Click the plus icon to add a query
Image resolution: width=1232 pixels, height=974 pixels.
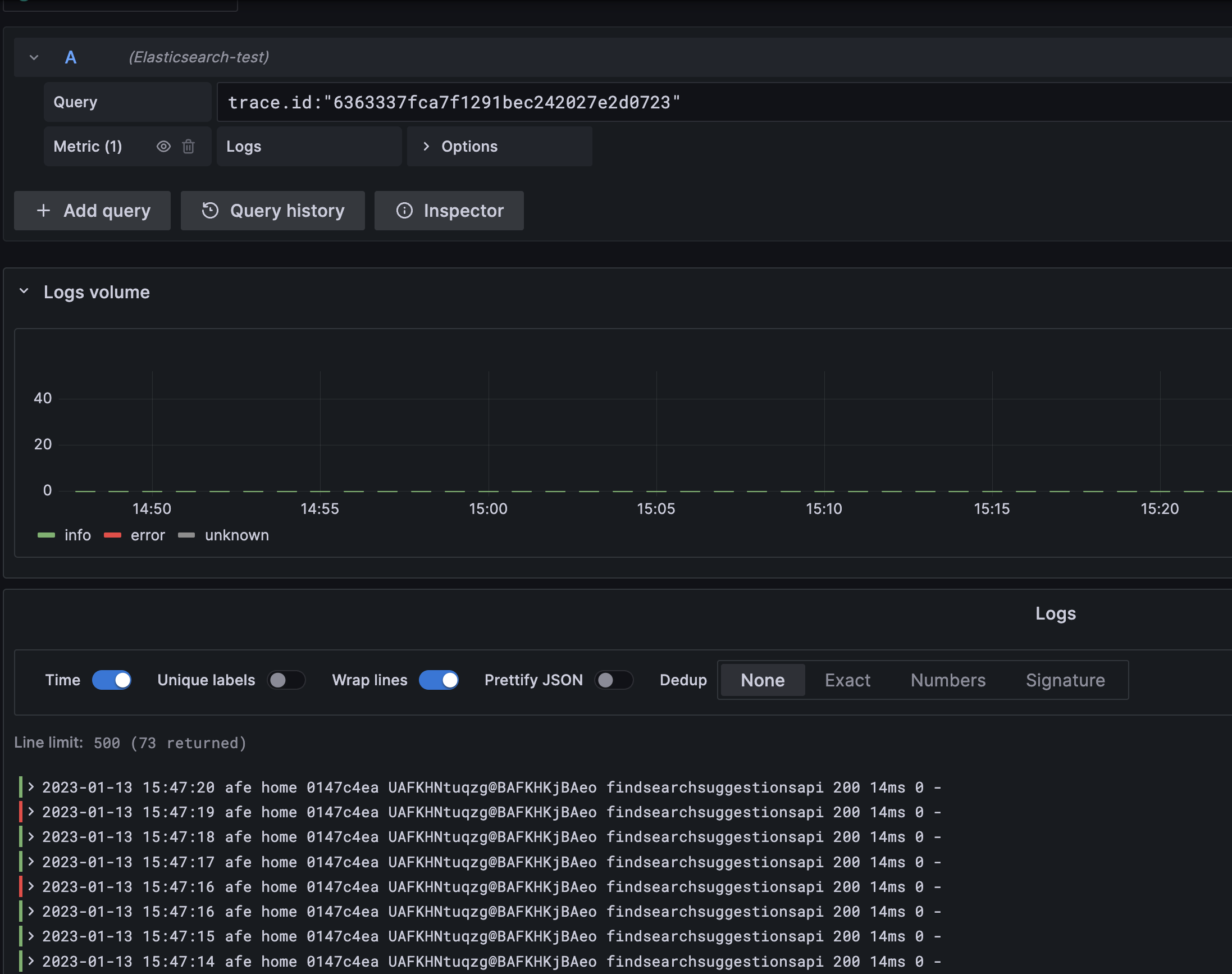tap(43, 211)
